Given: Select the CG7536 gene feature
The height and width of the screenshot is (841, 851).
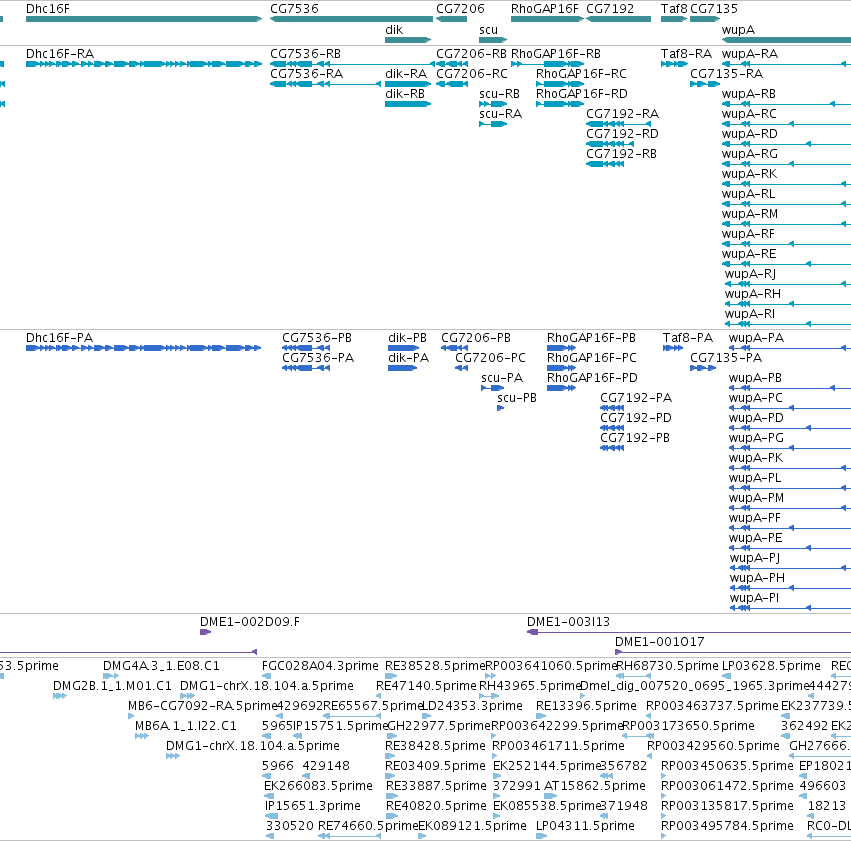Looking at the screenshot, I should coord(351,19).
